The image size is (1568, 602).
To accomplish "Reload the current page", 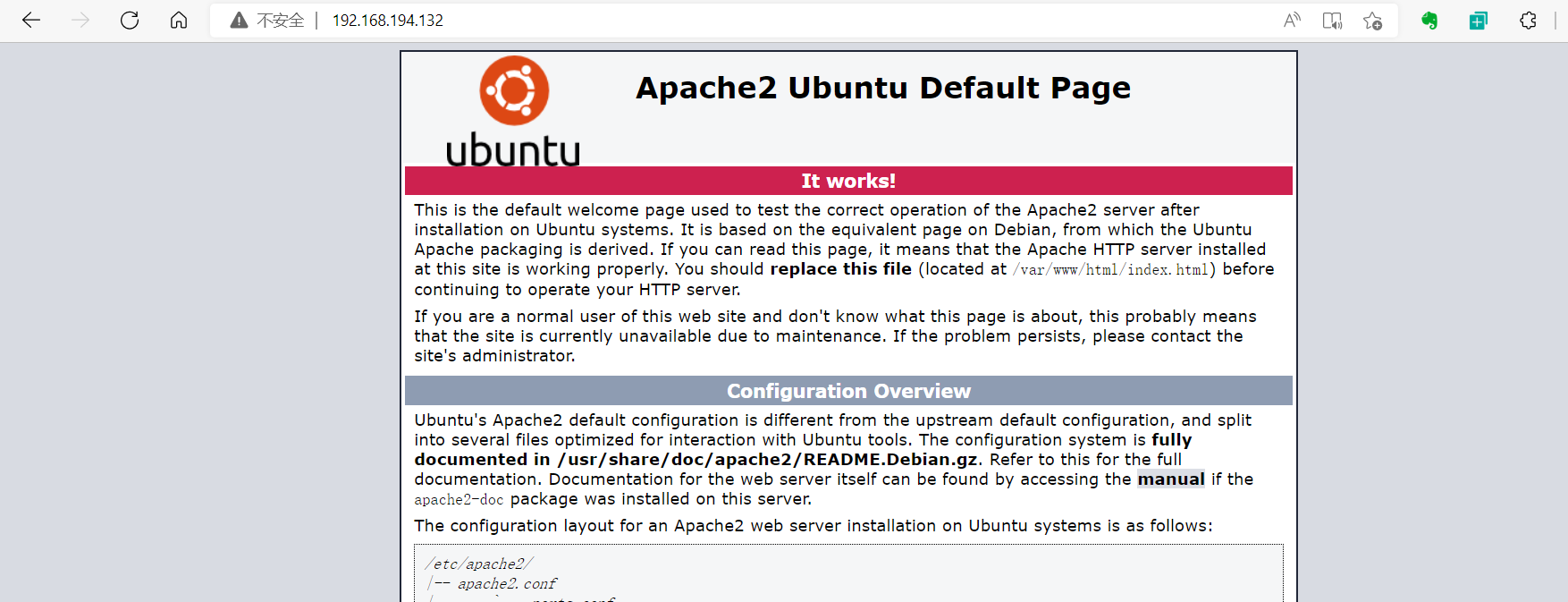I will 130,21.
